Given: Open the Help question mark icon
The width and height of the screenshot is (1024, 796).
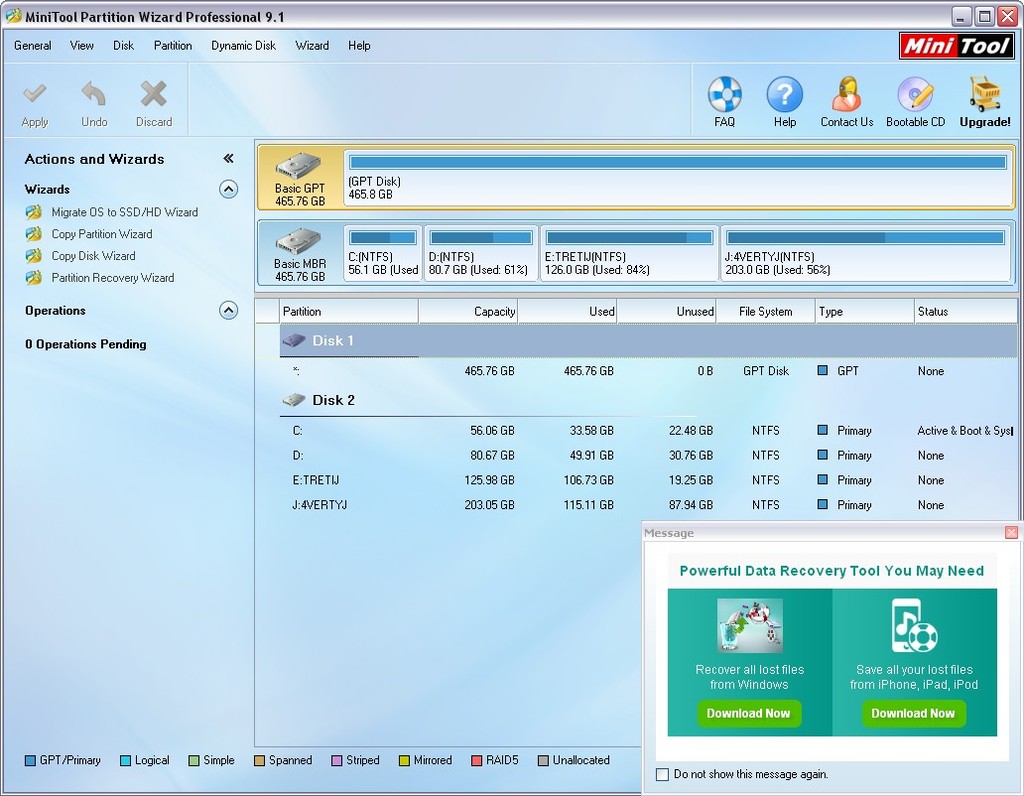Looking at the screenshot, I should (x=784, y=94).
